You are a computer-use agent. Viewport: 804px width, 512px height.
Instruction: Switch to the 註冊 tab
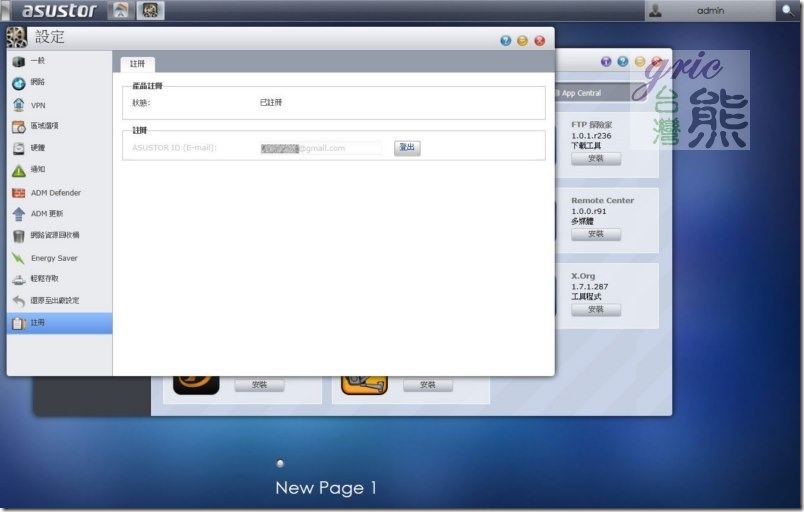pos(137,64)
